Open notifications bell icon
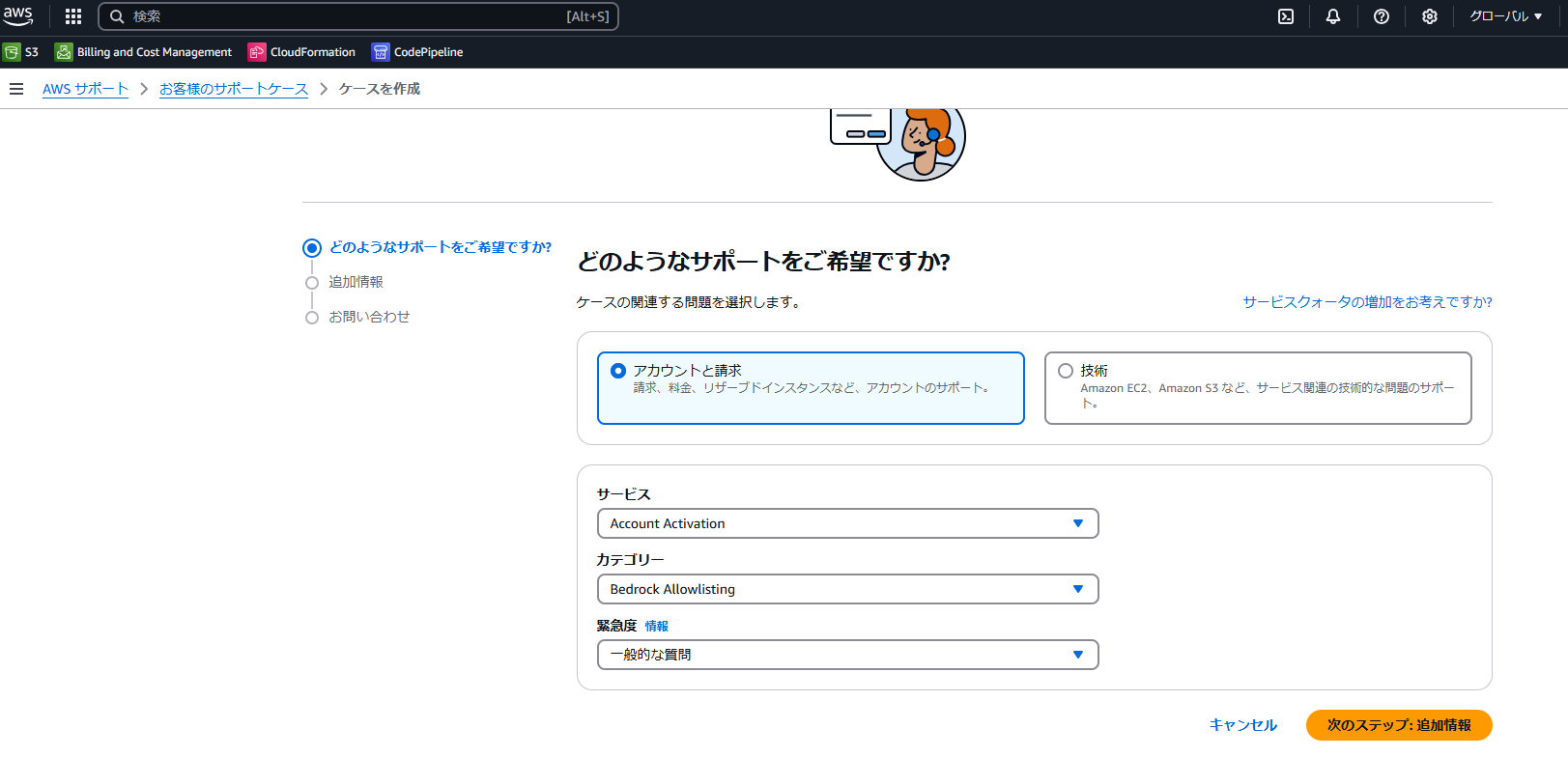 1333,16
